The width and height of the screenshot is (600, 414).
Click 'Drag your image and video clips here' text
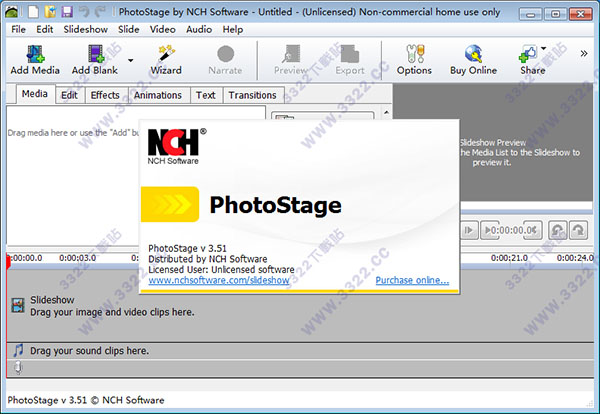click(x=112, y=312)
